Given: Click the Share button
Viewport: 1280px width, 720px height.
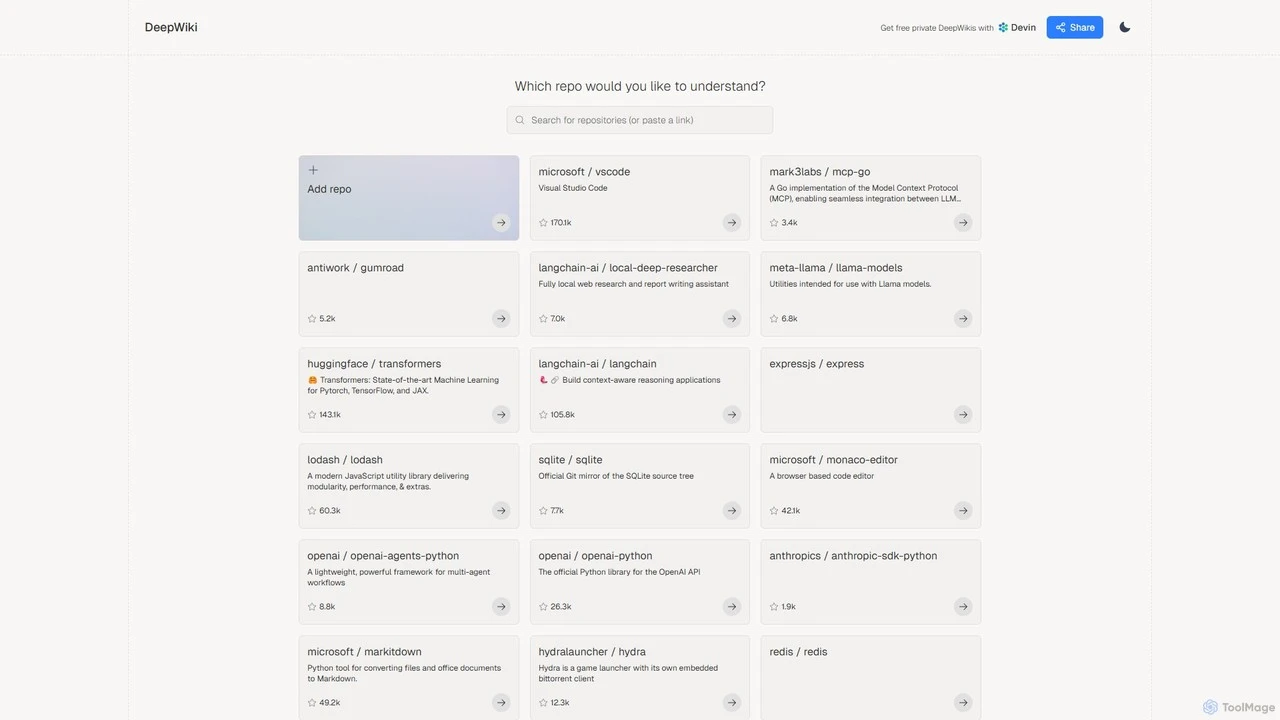Looking at the screenshot, I should pos(1075,27).
